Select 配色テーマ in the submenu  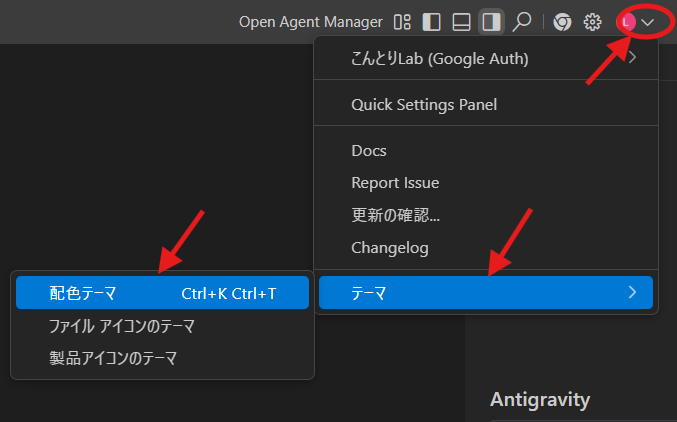(x=162, y=293)
